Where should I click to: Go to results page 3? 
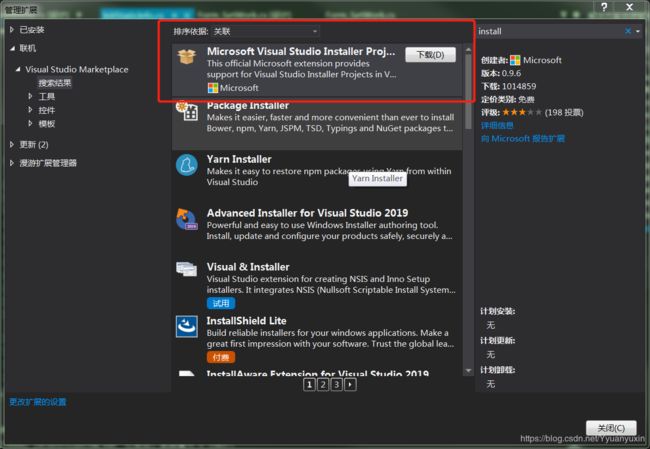pyautogui.click(x=337, y=385)
